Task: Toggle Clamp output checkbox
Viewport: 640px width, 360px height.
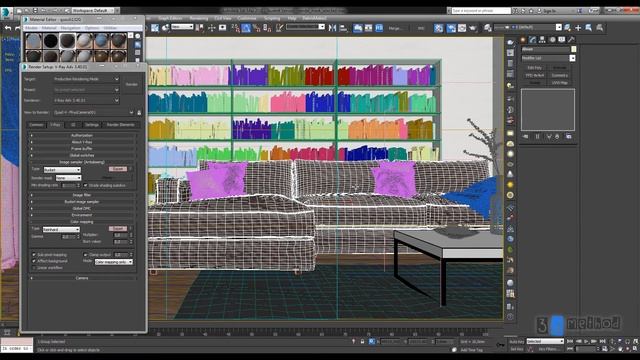Action: (86, 255)
